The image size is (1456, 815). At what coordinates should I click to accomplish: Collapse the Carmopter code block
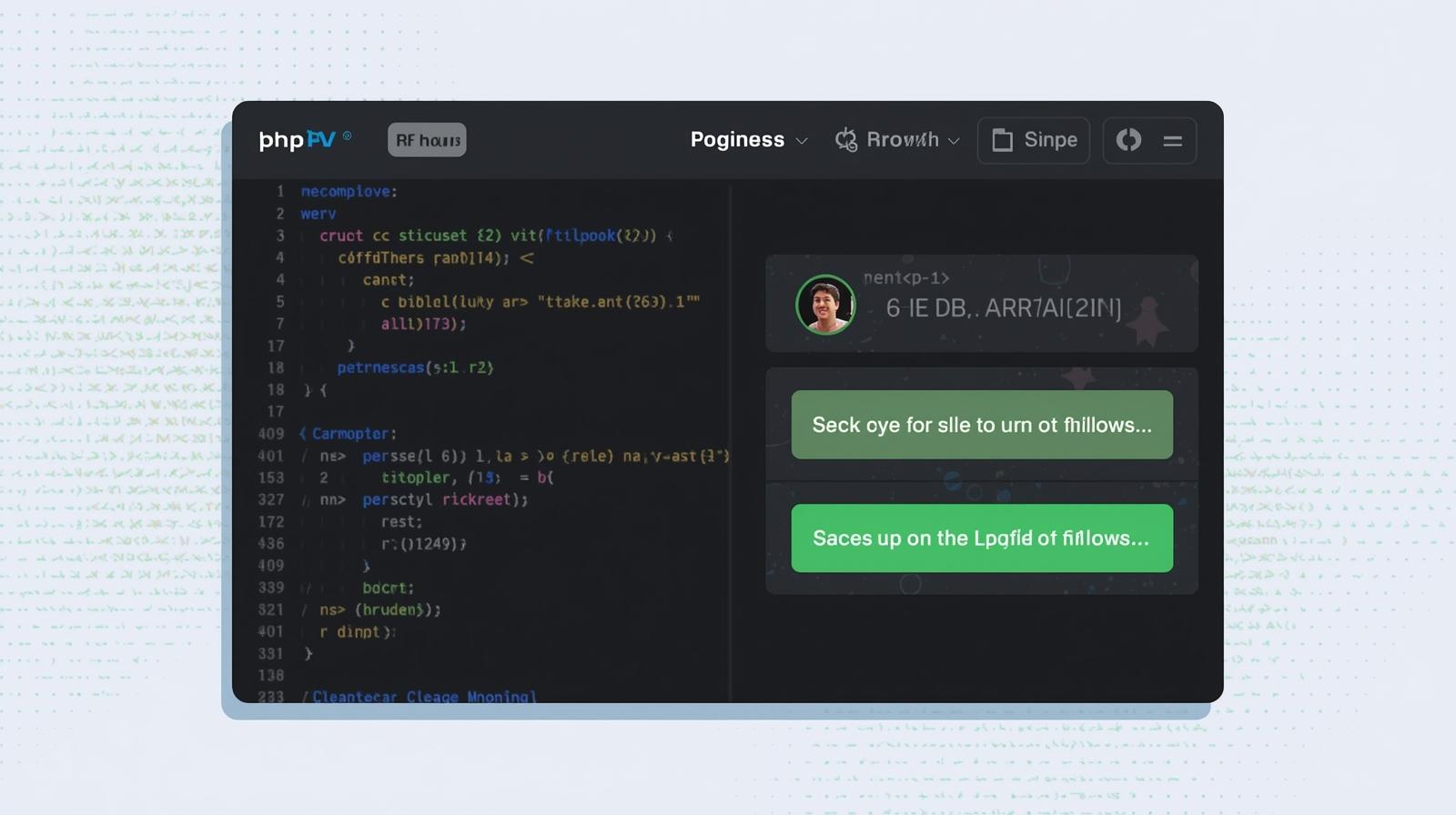coord(303,434)
